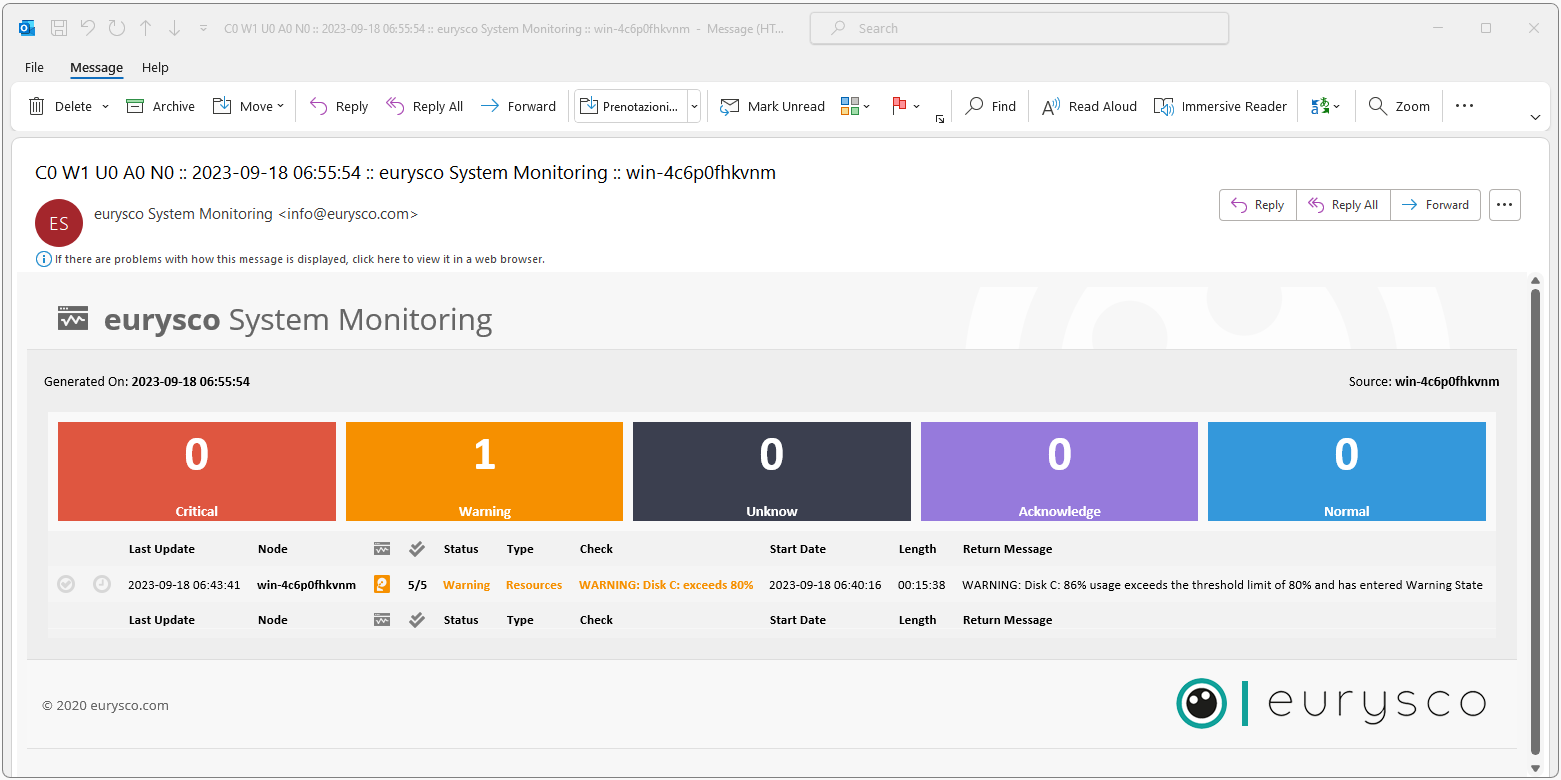Click the orange Warning status text in the row
This screenshot has width=1561, height=780.
pyautogui.click(x=467, y=585)
